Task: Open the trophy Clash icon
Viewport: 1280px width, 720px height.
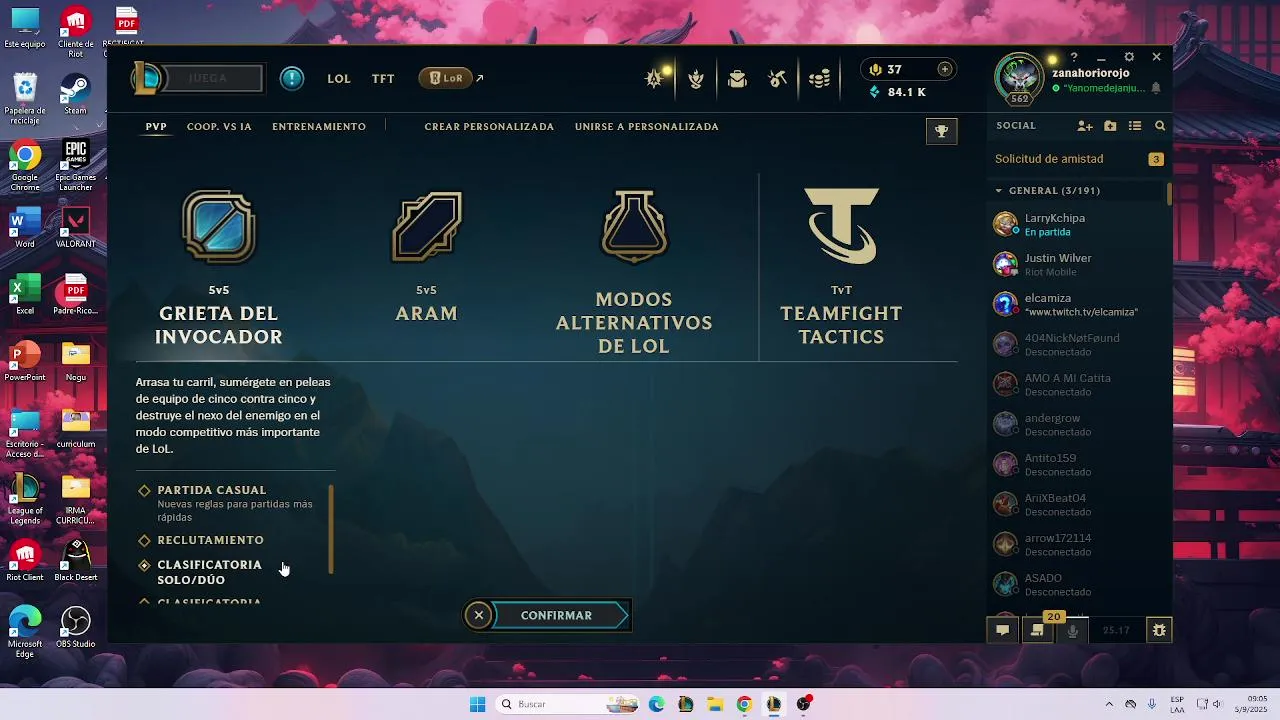Action: 941,131
